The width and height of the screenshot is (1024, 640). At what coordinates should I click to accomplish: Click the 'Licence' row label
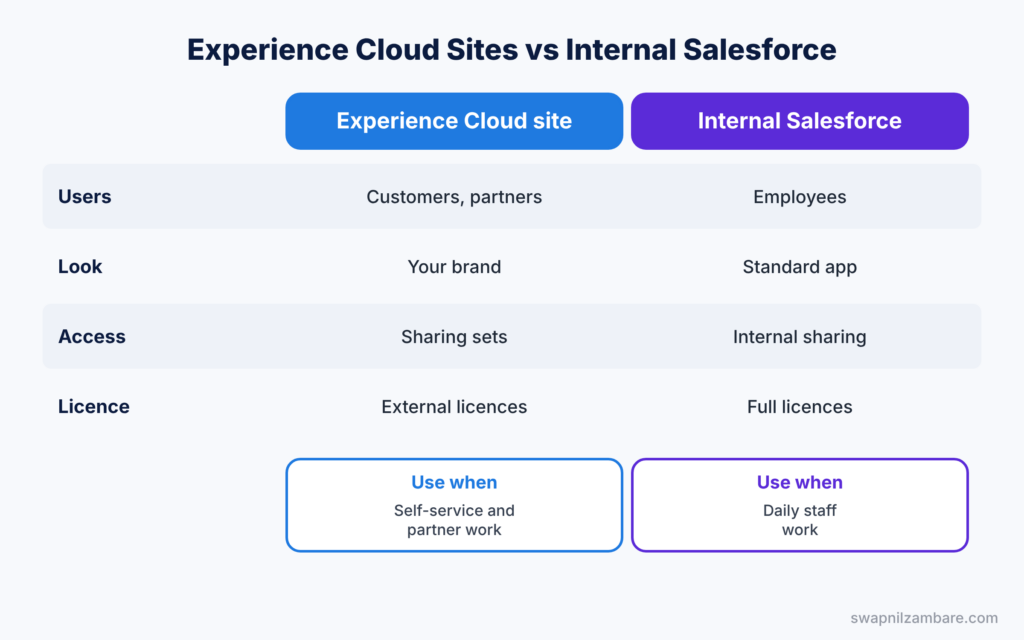click(93, 406)
